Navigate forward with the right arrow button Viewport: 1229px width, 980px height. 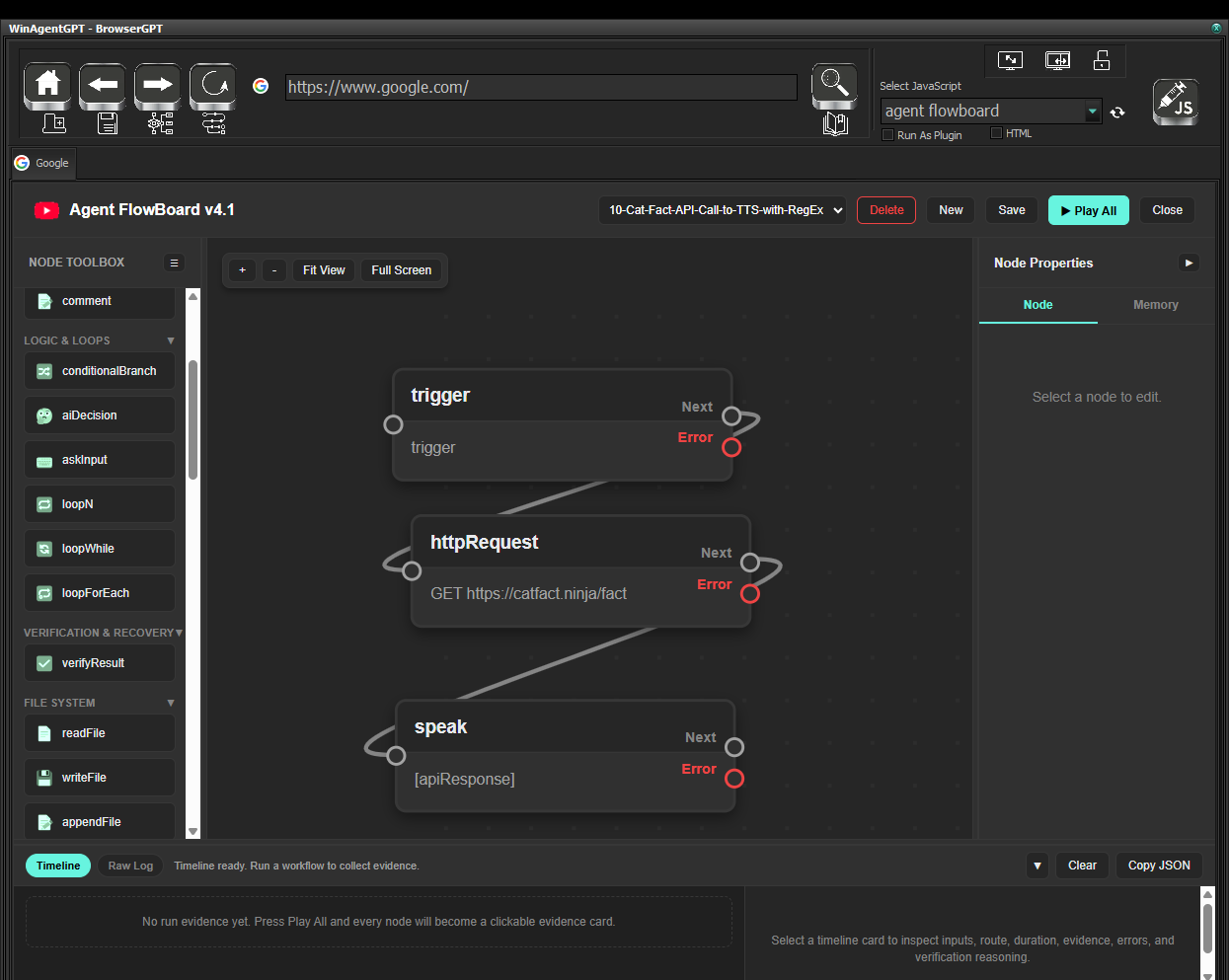(158, 86)
